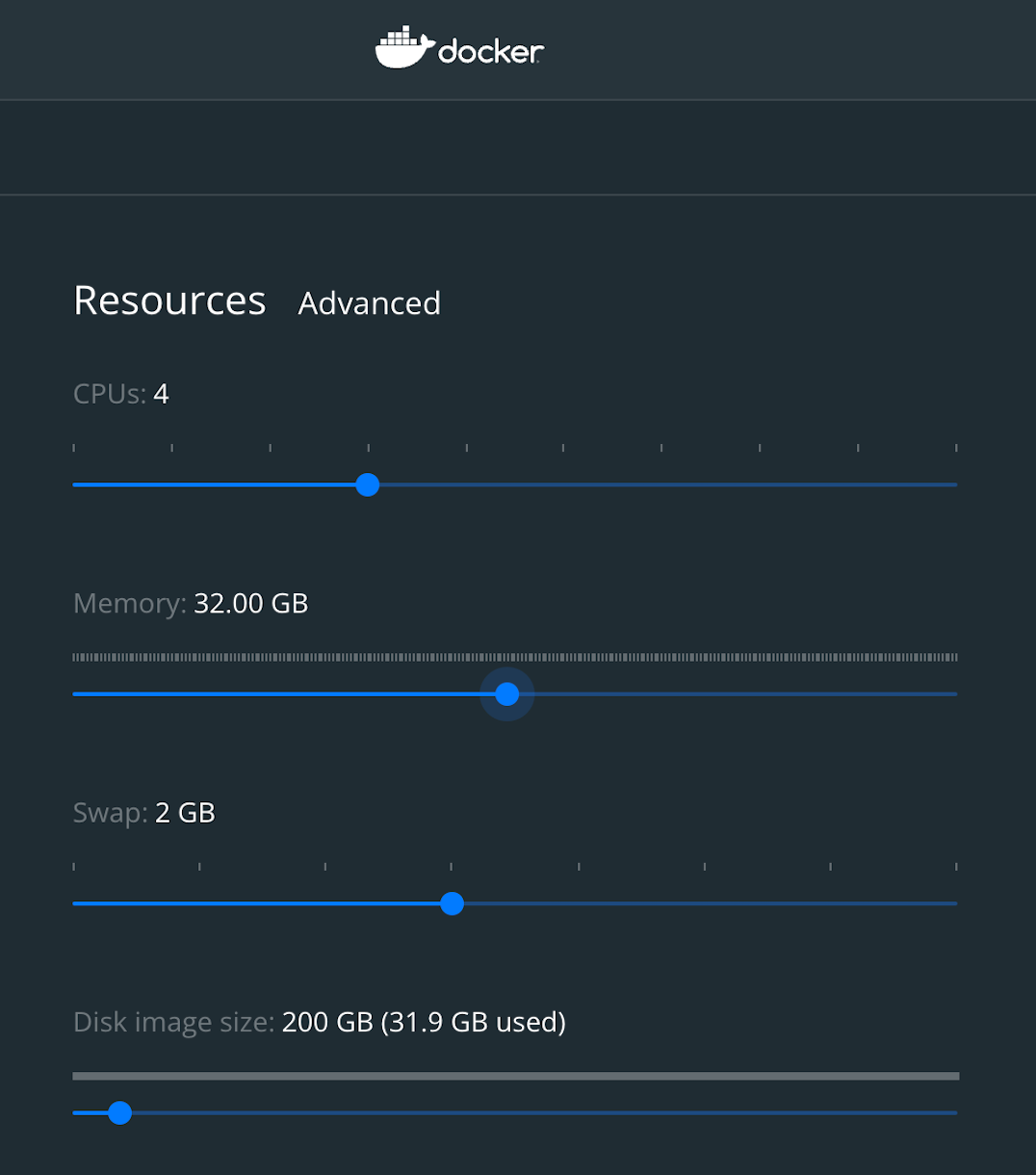Viewport: 1036px width, 1175px height.
Task: Select the Swap slider handle
Action: click(452, 903)
